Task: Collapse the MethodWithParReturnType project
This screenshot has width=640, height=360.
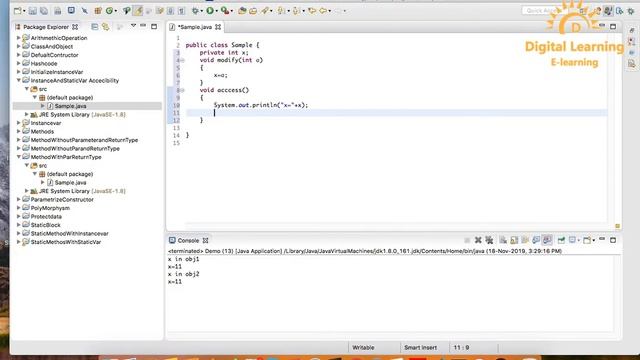Action: point(18,157)
